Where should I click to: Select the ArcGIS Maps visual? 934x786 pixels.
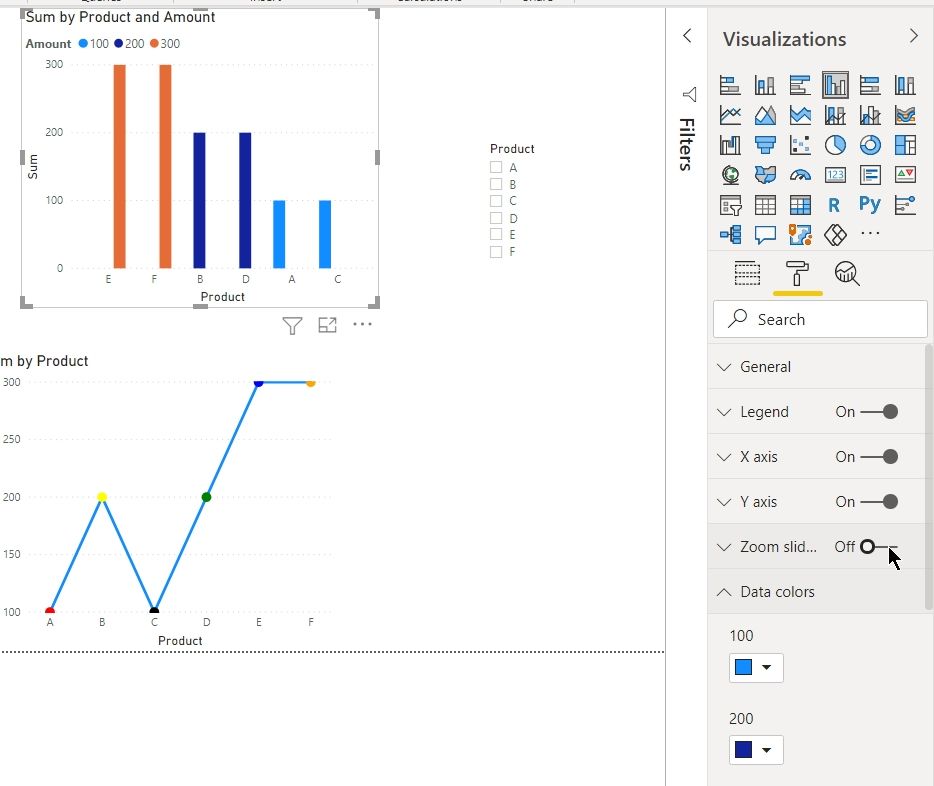pos(800,235)
